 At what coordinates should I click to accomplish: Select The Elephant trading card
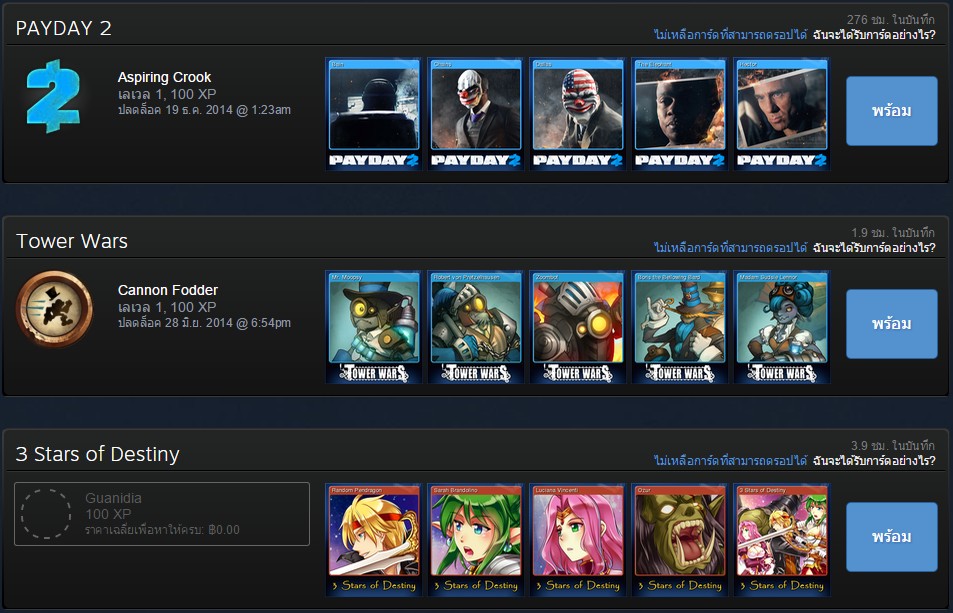pyautogui.click(x=680, y=114)
